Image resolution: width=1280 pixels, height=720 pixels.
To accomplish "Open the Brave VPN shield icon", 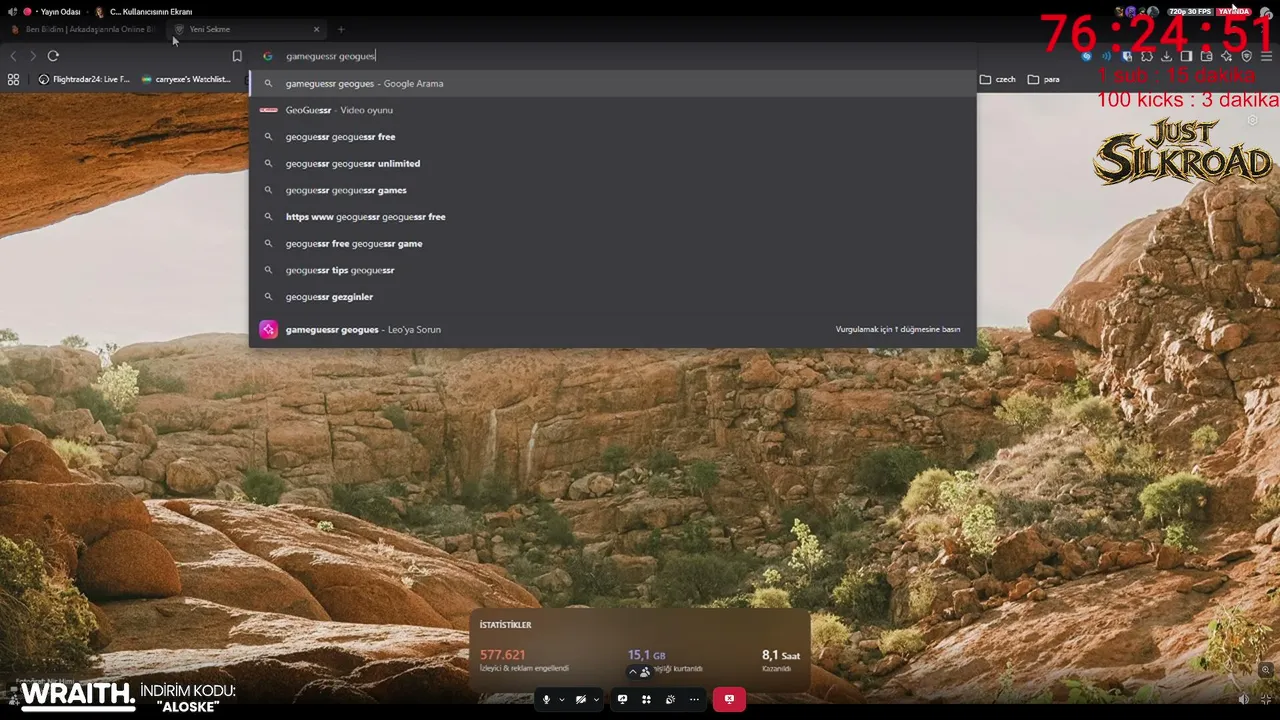I will [x=1246, y=56].
